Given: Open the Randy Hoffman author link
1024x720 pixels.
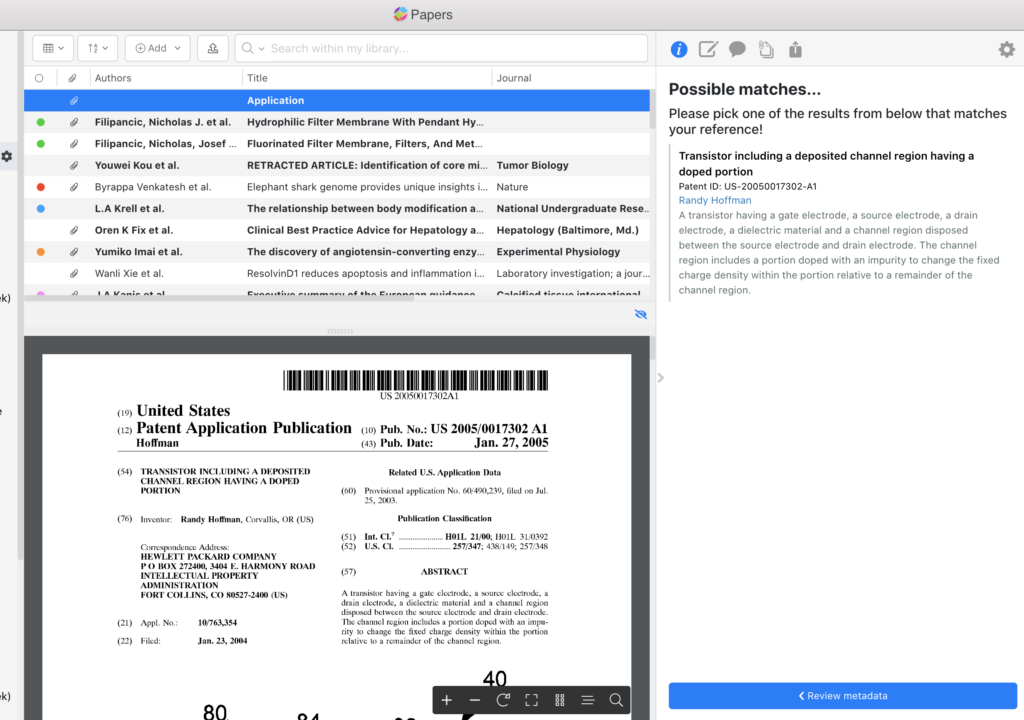Looking at the screenshot, I should pos(714,200).
